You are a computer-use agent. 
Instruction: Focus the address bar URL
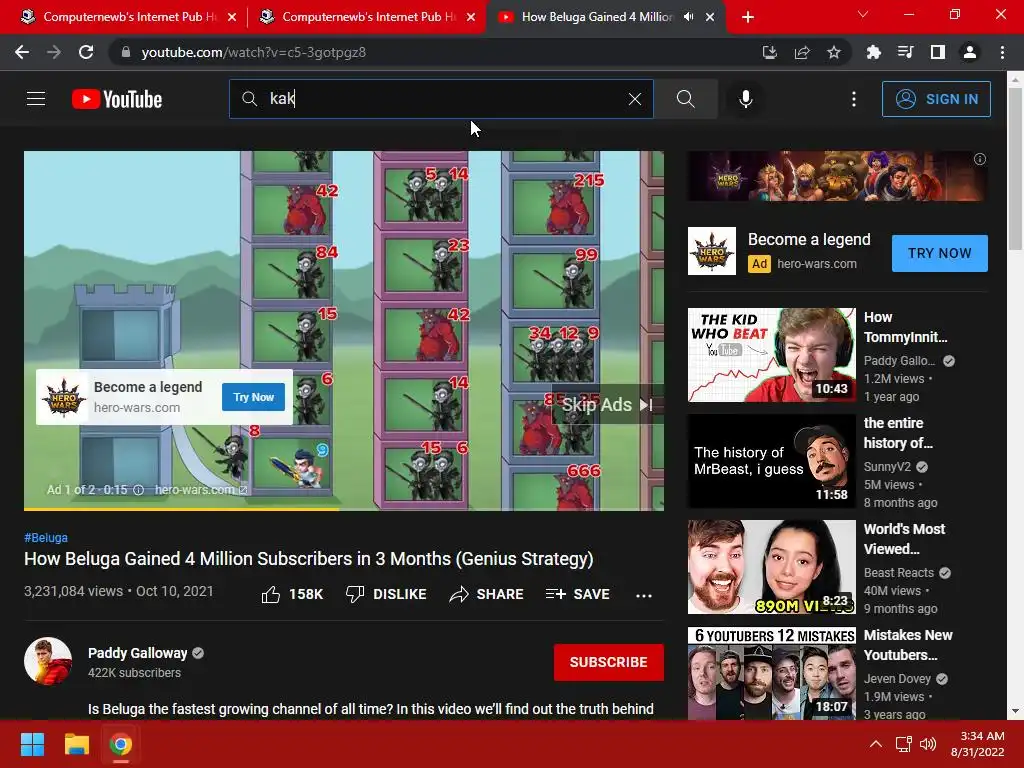[253, 52]
